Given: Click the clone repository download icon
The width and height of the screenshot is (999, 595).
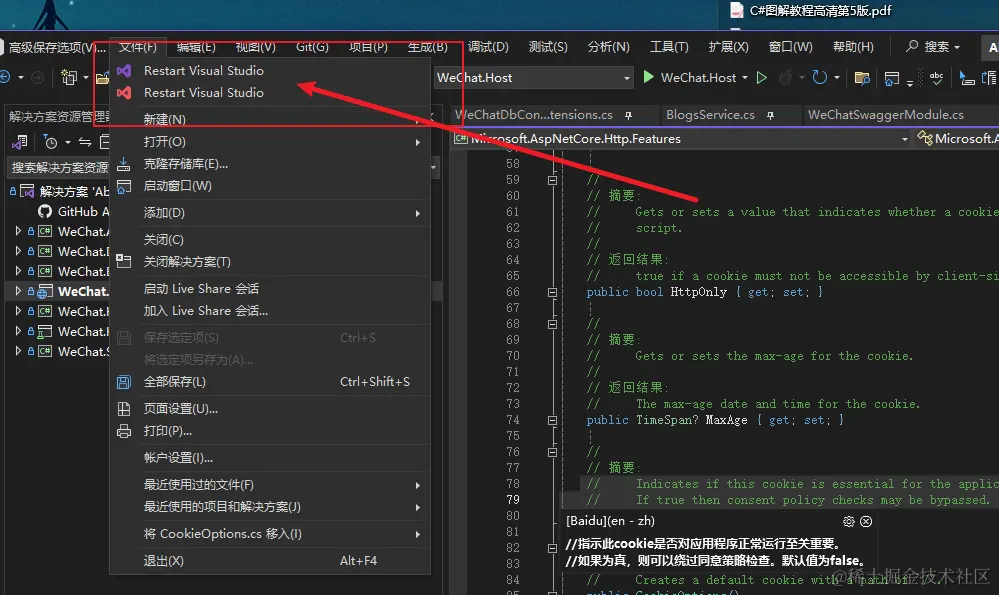Looking at the screenshot, I should 124,164.
